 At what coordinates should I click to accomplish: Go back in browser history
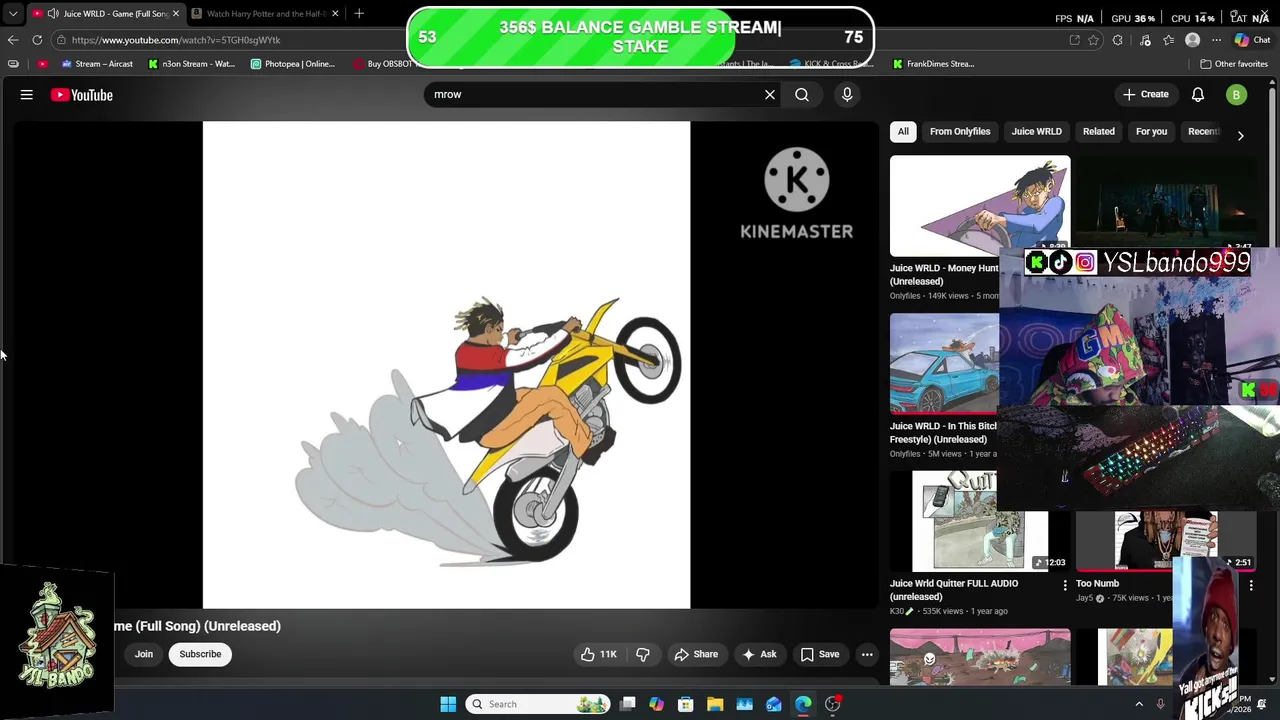tap(13, 40)
